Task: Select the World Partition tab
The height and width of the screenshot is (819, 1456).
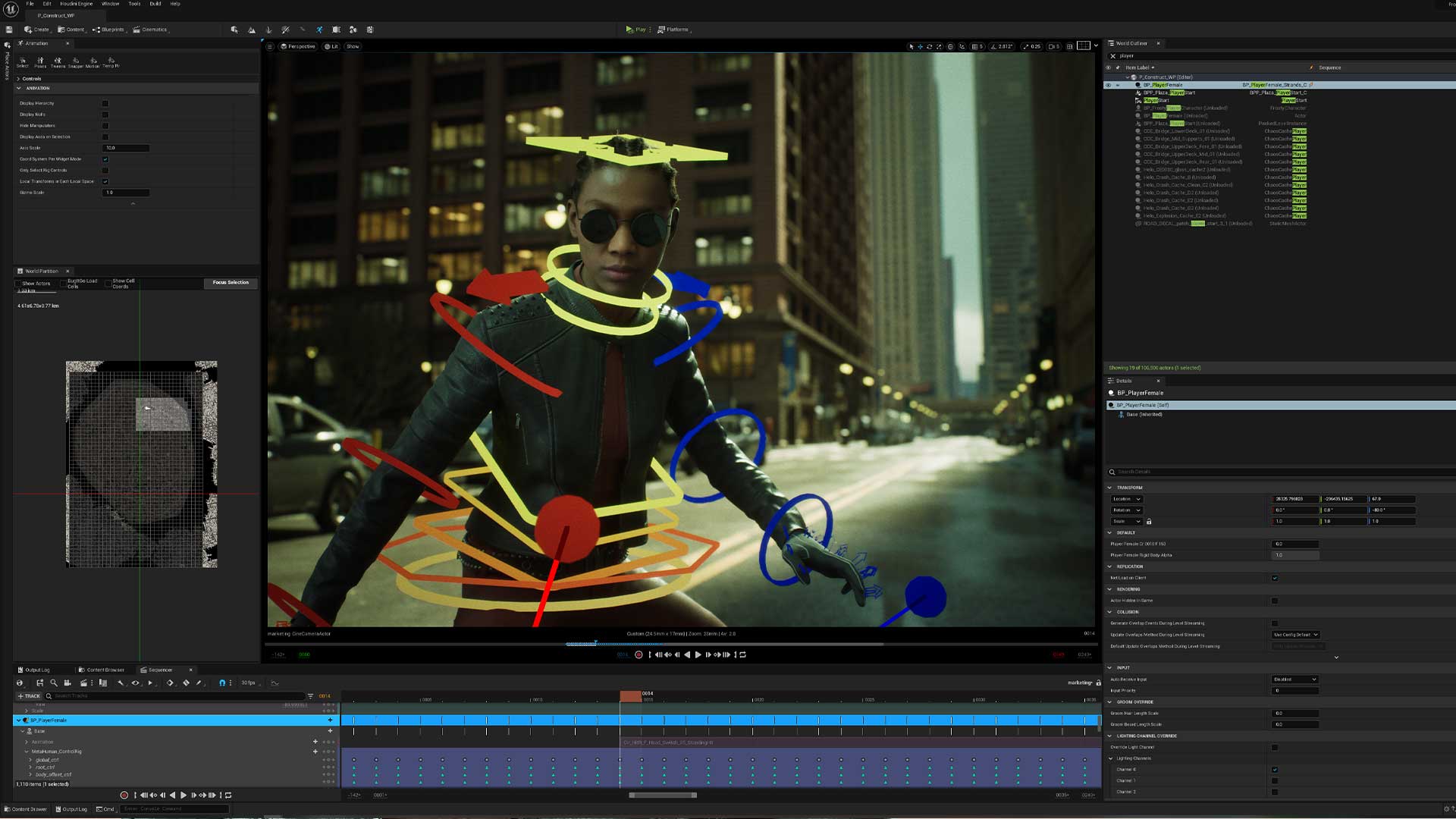Action: click(x=41, y=271)
